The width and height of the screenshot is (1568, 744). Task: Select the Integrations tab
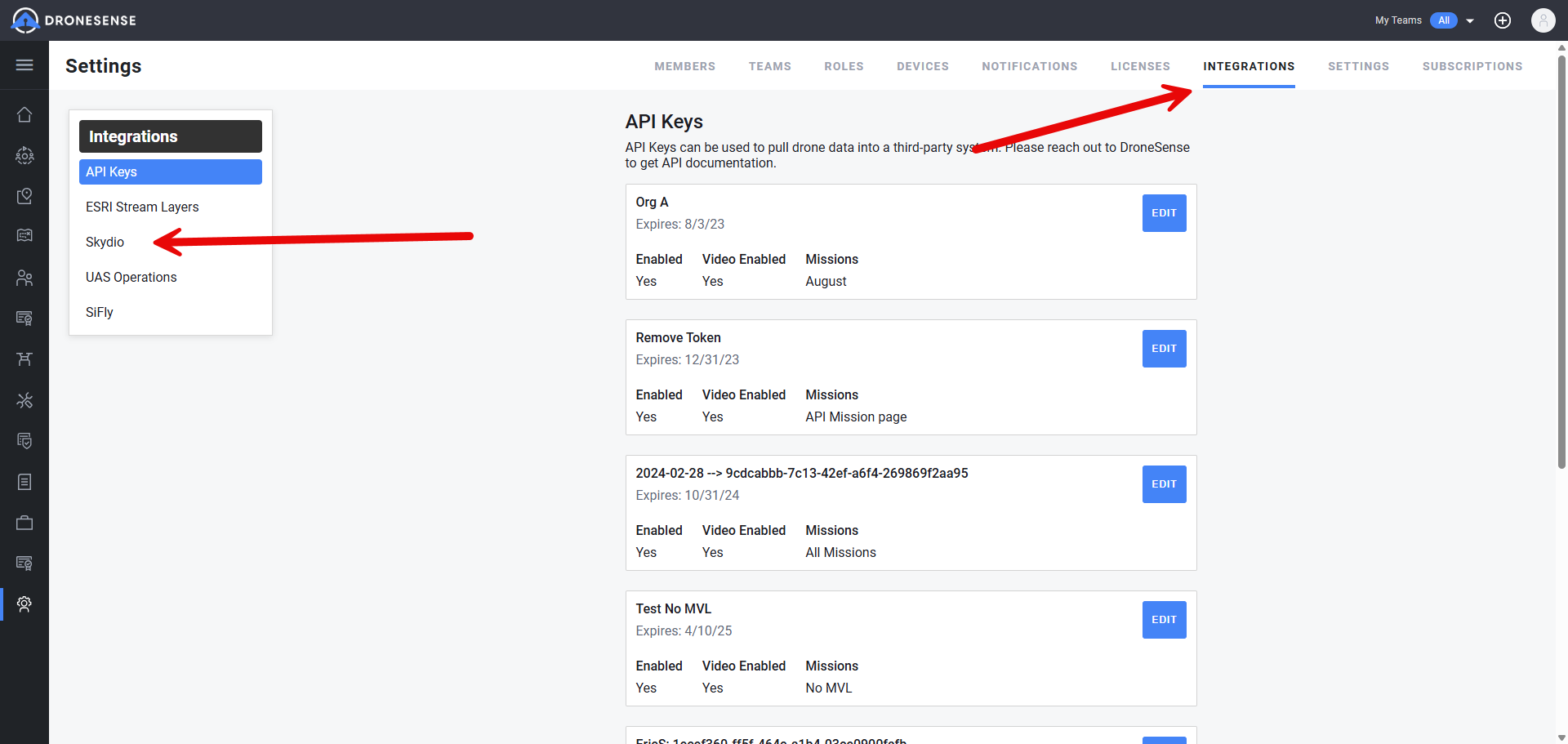pos(1249,66)
